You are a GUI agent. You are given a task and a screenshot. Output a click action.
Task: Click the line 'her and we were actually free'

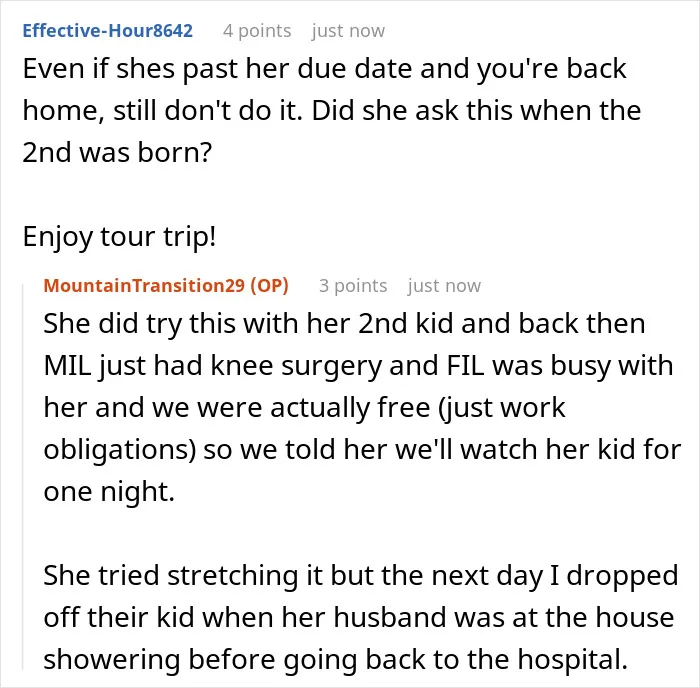tap(304, 408)
